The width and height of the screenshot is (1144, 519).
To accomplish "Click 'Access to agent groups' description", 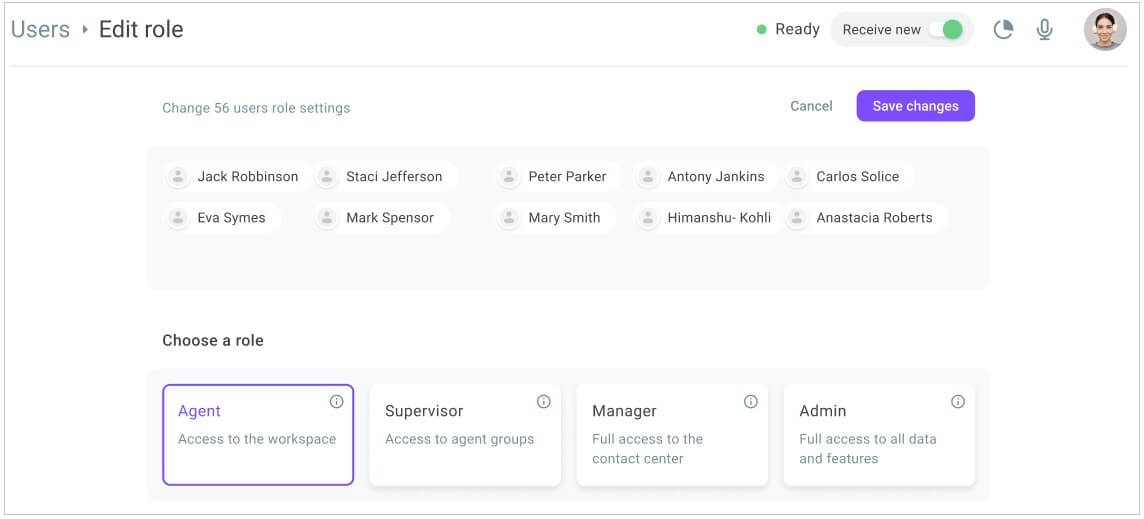I will pyautogui.click(x=460, y=439).
